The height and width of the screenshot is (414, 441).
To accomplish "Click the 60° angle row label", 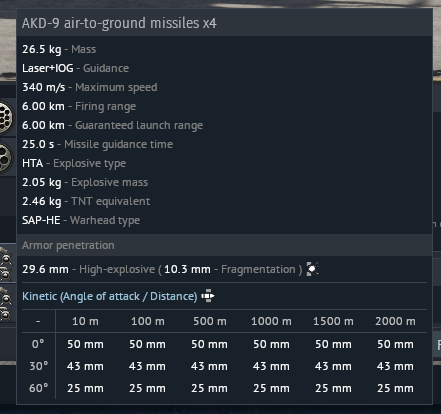I will pos(38,388).
